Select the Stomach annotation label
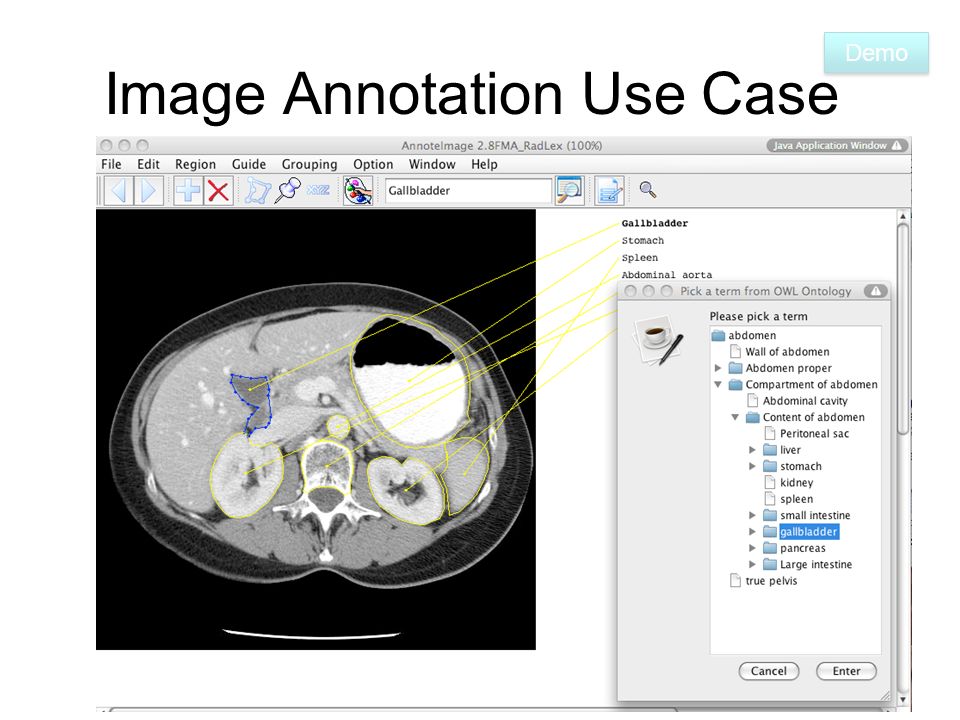This screenshot has height=720, width=960. [642, 241]
